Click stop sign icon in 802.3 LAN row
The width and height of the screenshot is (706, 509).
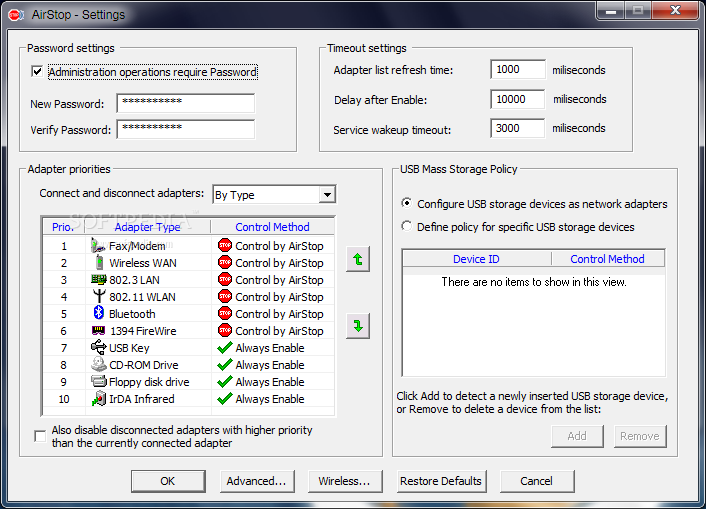click(x=225, y=280)
